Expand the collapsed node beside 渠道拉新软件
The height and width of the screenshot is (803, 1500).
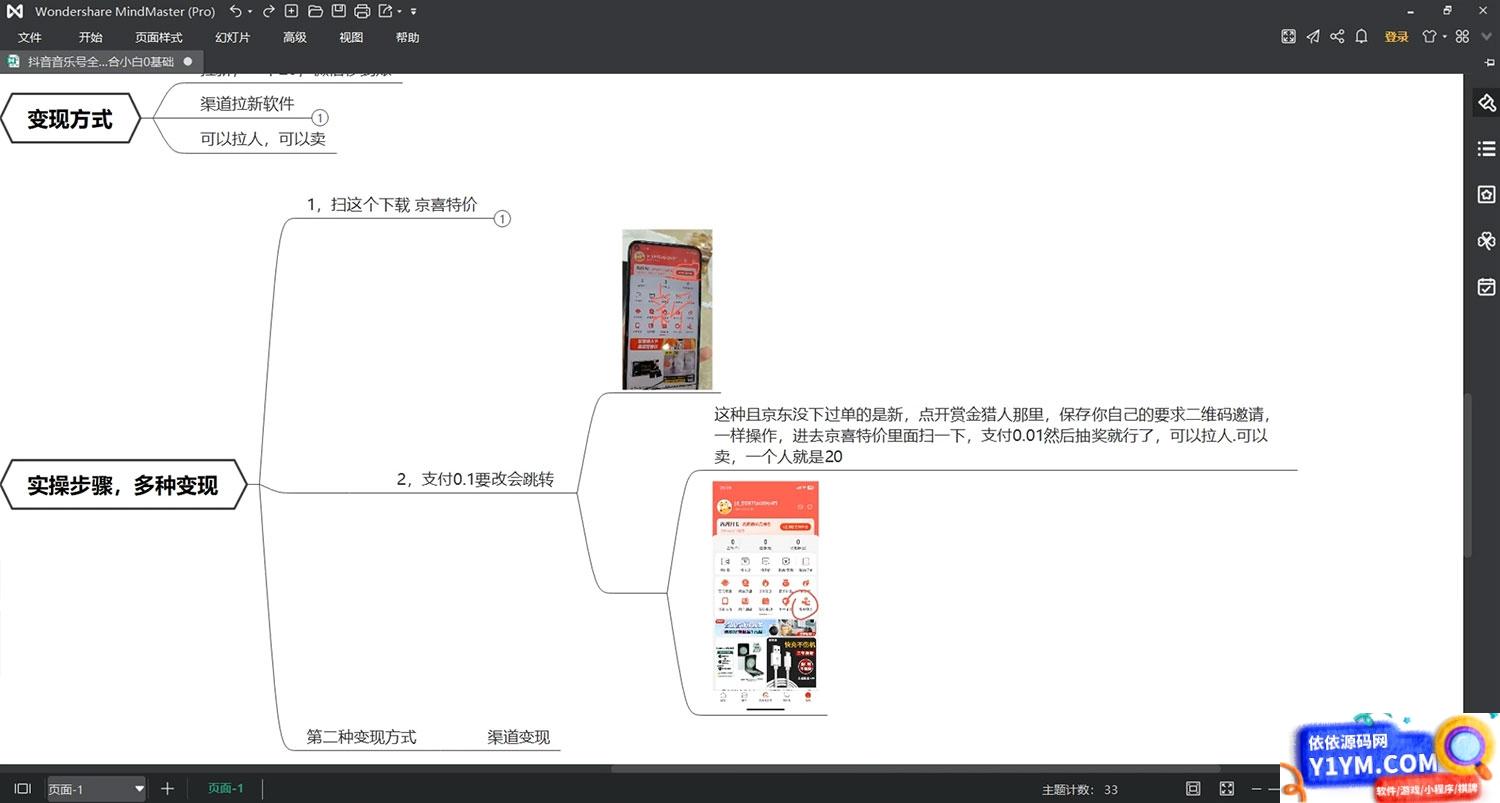320,118
